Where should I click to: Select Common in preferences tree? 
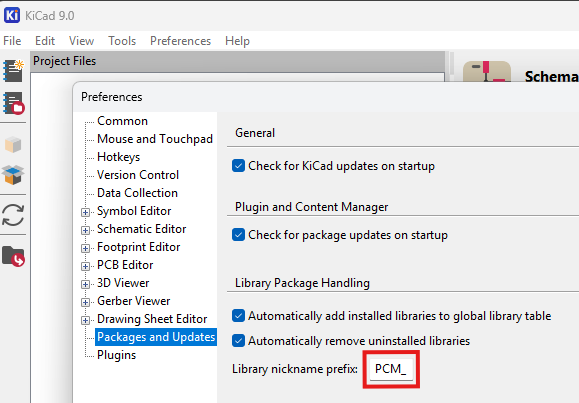point(122,121)
